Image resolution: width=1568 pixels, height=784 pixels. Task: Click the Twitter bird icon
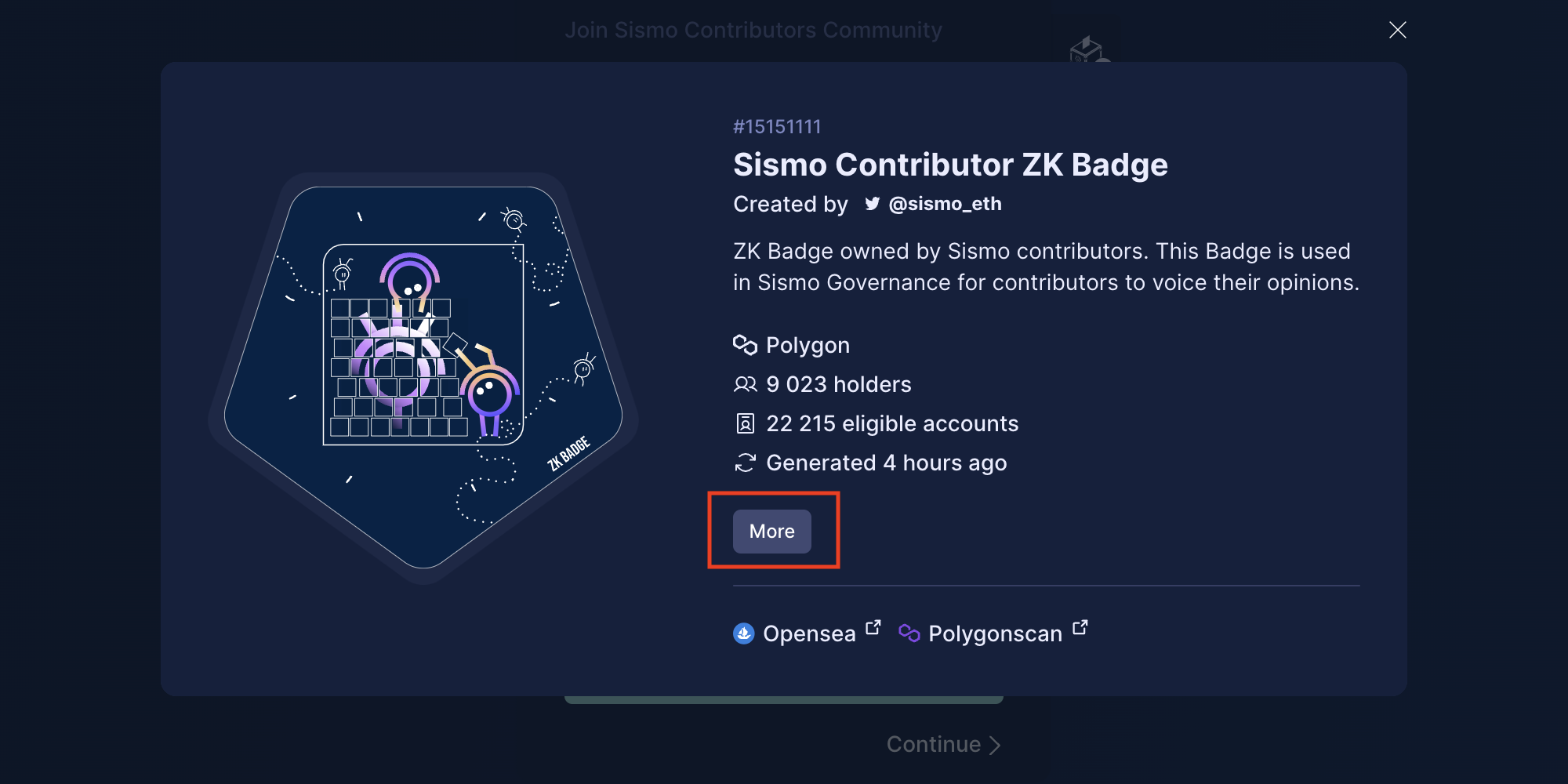pyautogui.click(x=873, y=204)
